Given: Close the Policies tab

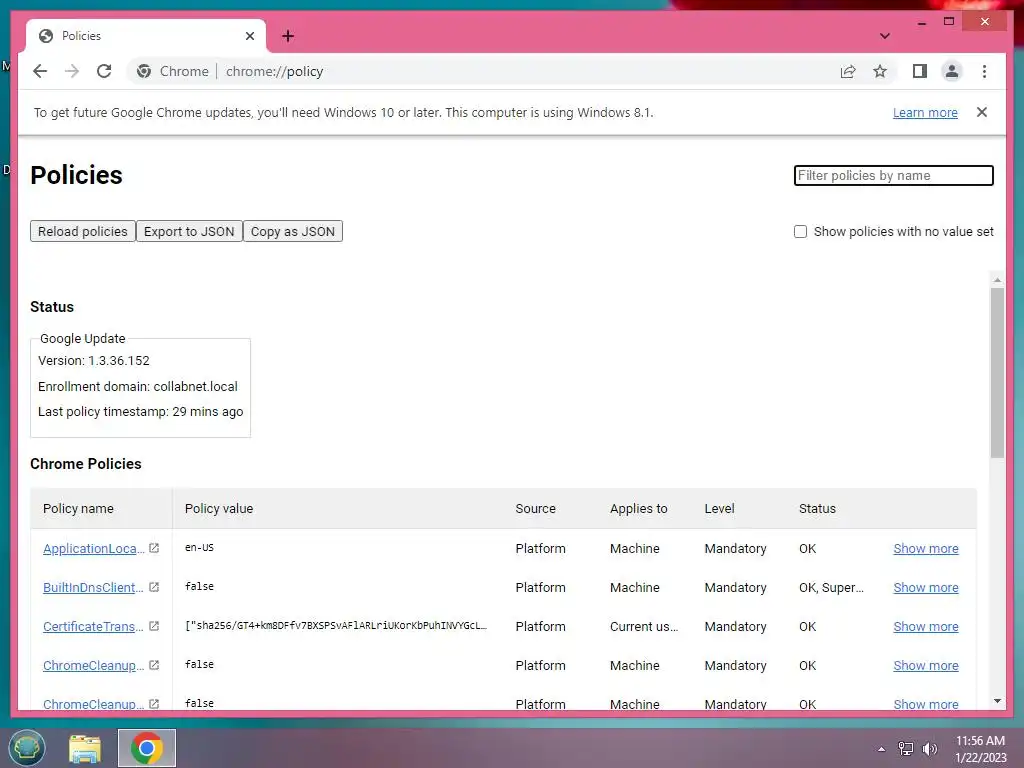Looking at the screenshot, I should (249, 36).
